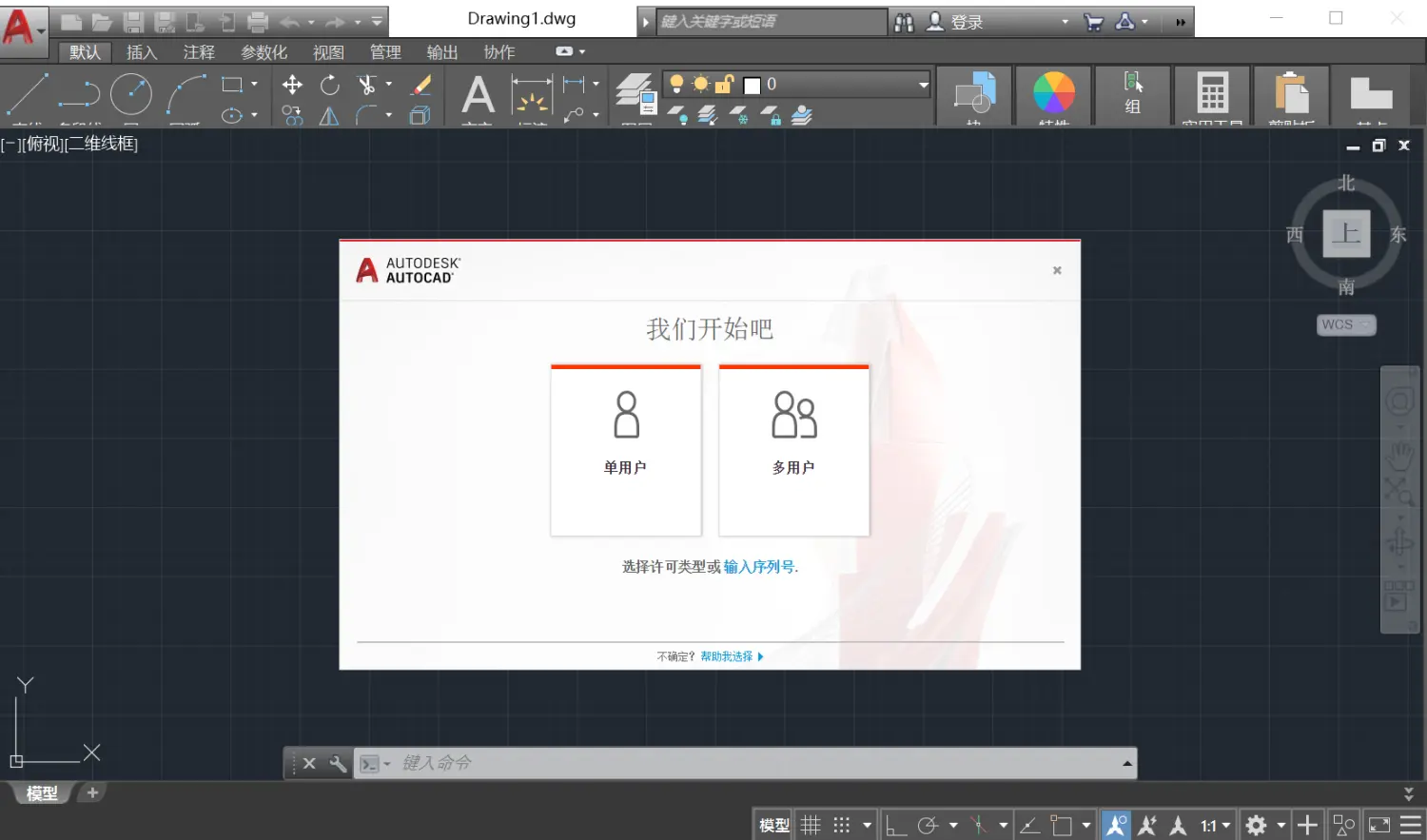
Task: Click the Plot printer icon
Action: pyautogui.click(x=257, y=22)
